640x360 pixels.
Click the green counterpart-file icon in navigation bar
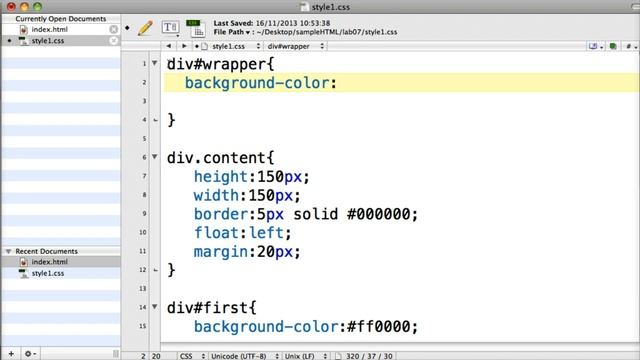(613, 46)
